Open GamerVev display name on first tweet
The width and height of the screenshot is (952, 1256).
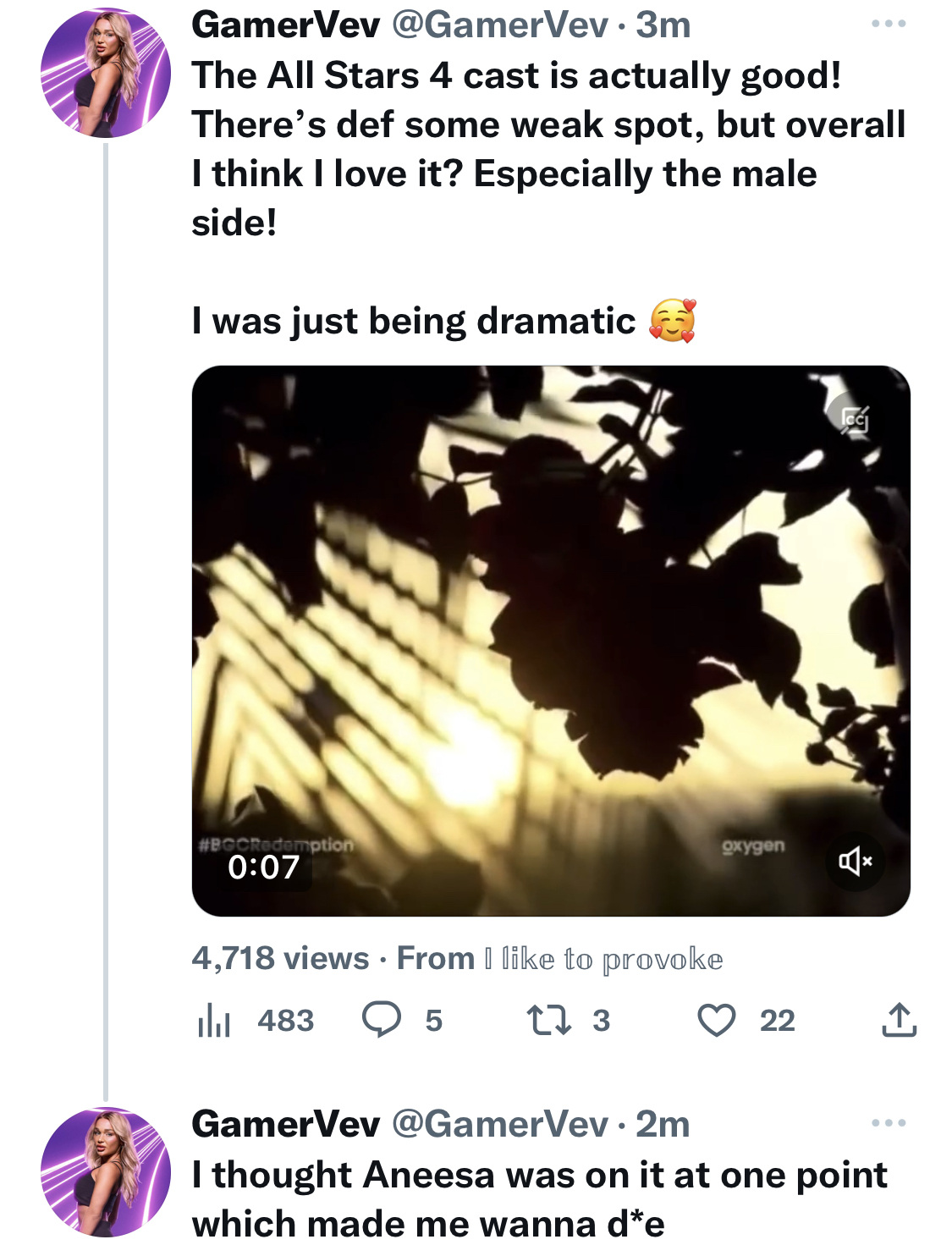tap(286, 25)
